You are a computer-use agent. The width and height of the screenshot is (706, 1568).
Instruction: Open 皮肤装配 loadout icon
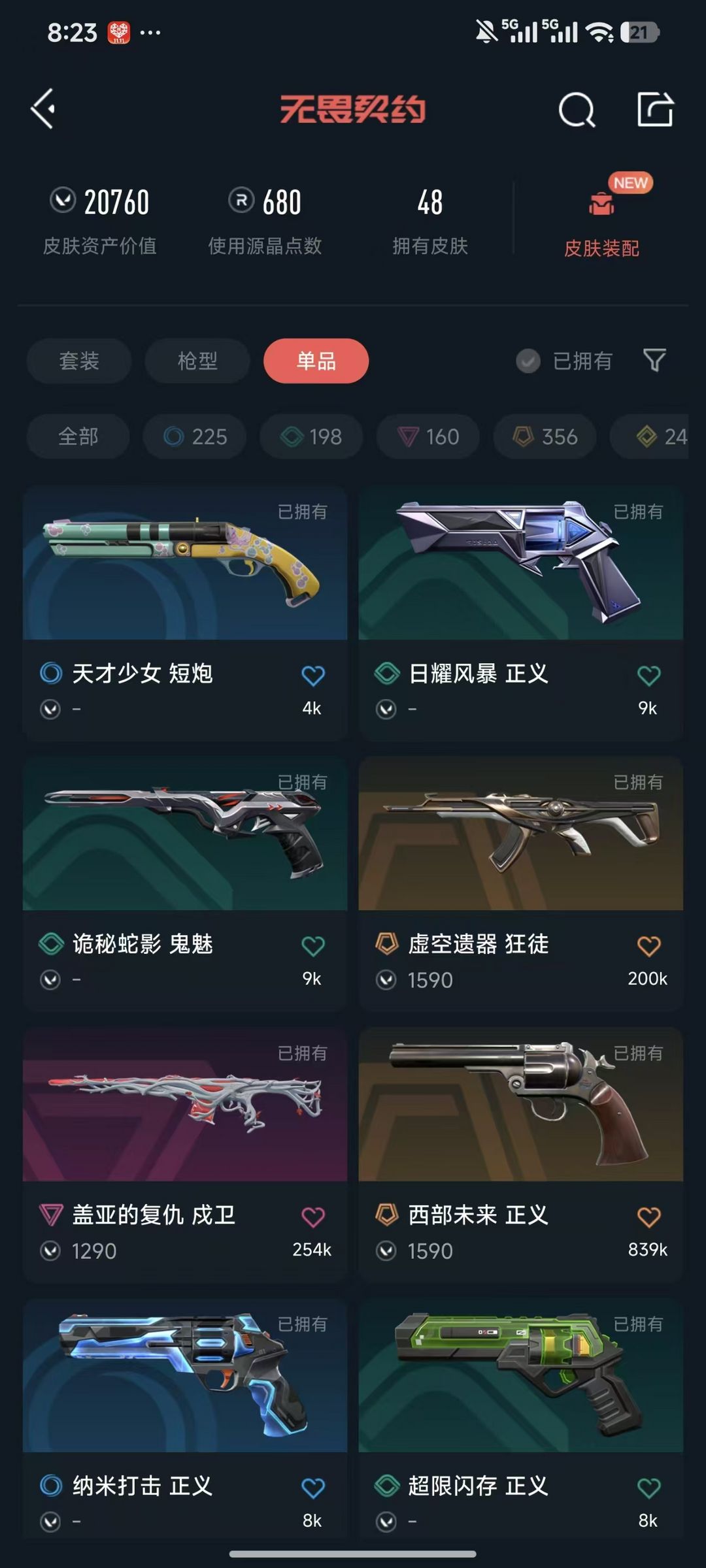[601, 204]
